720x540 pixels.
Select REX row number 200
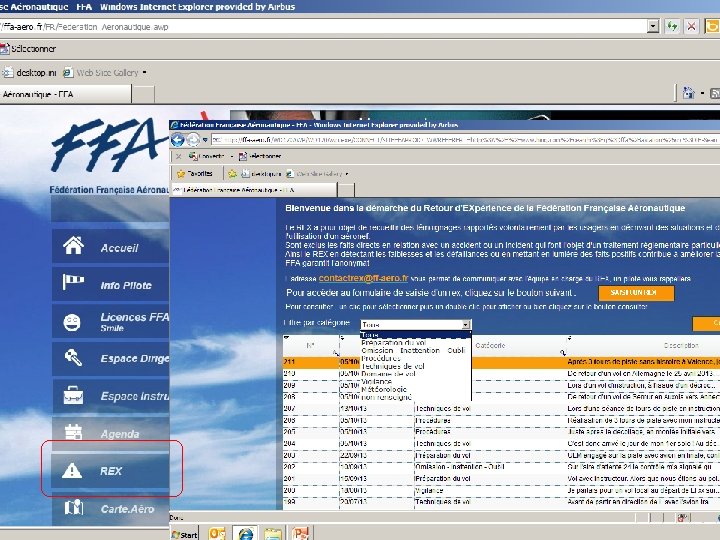click(x=501, y=490)
